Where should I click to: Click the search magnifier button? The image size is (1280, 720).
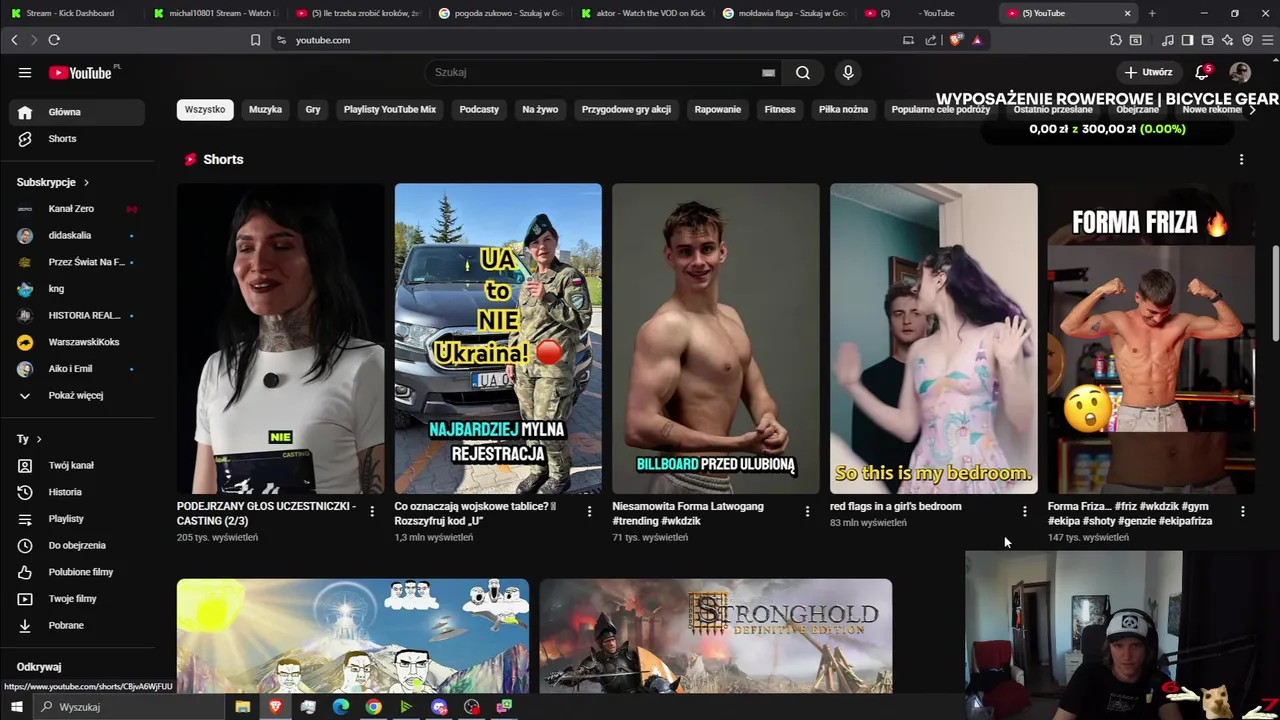(802, 72)
